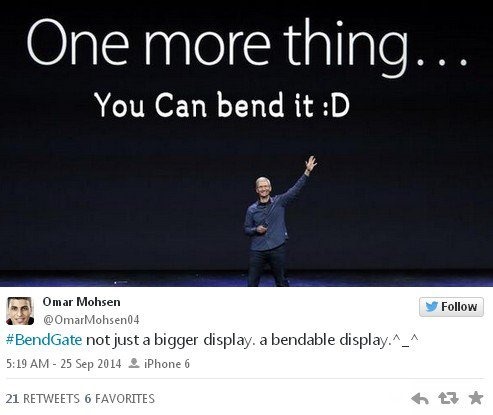
Task: Retweet this tweet using the retweet icon
Action: click(448, 398)
